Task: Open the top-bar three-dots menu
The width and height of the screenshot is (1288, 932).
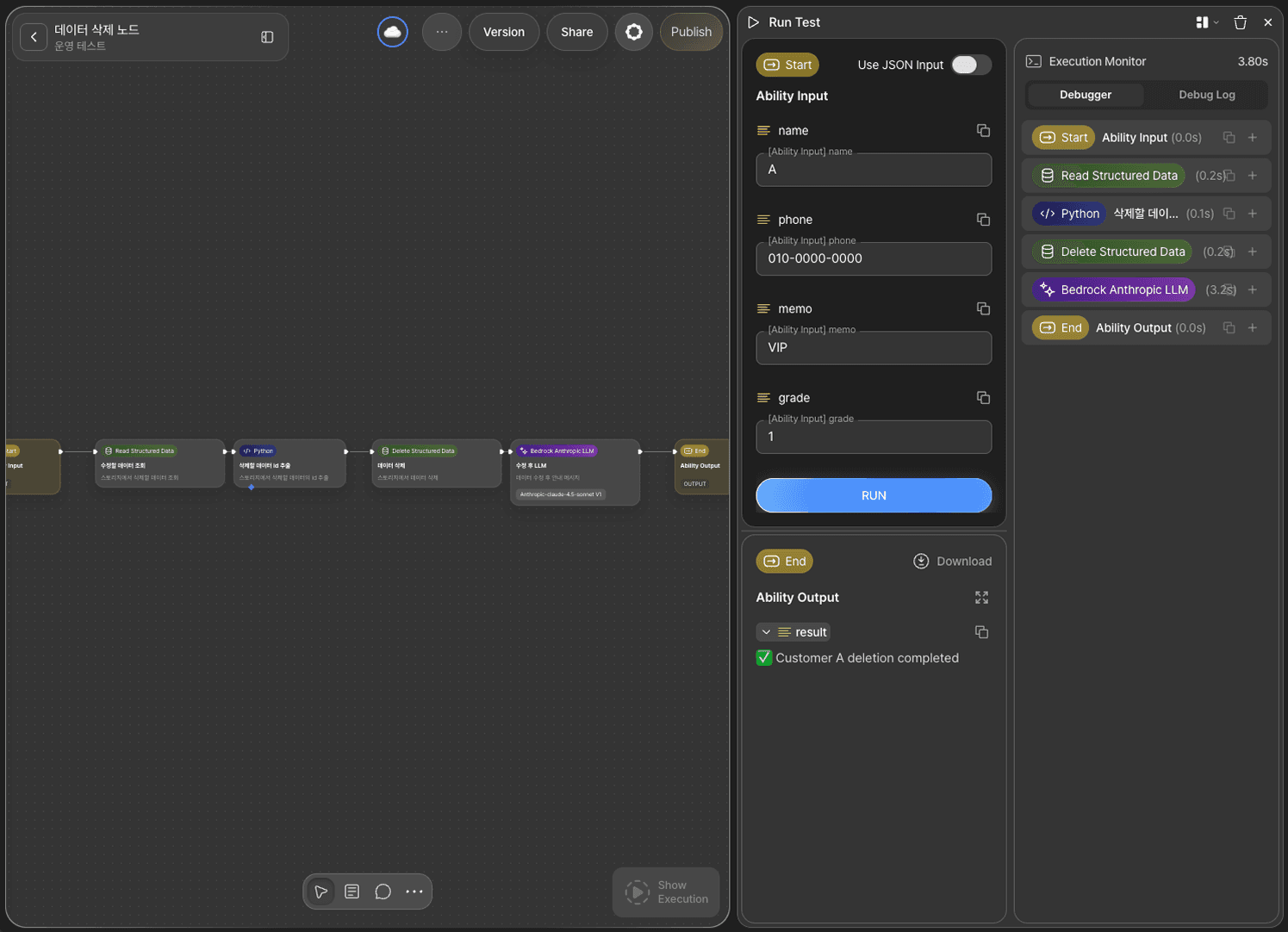Action: (442, 32)
